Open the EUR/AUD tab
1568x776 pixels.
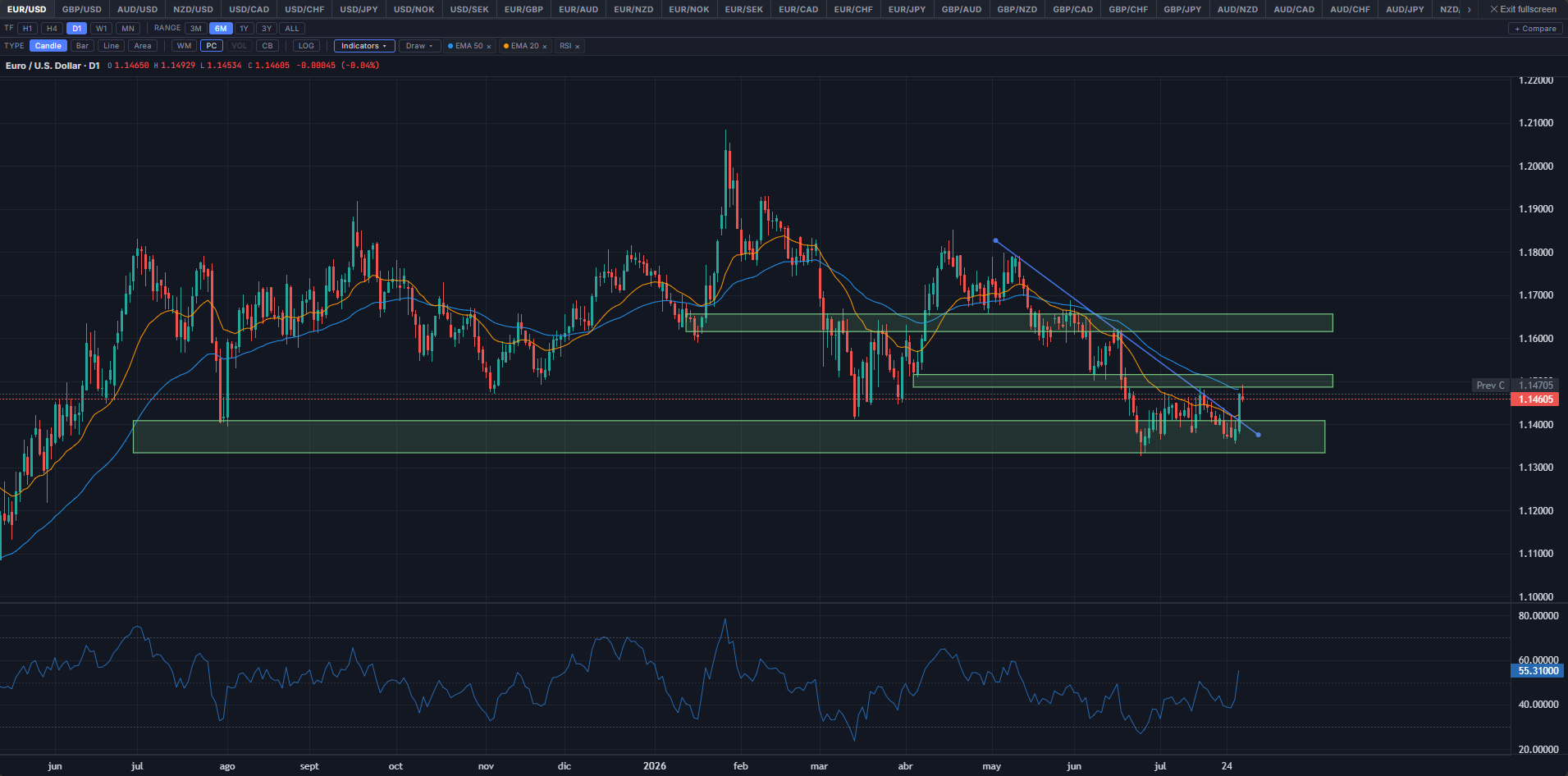click(x=578, y=9)
